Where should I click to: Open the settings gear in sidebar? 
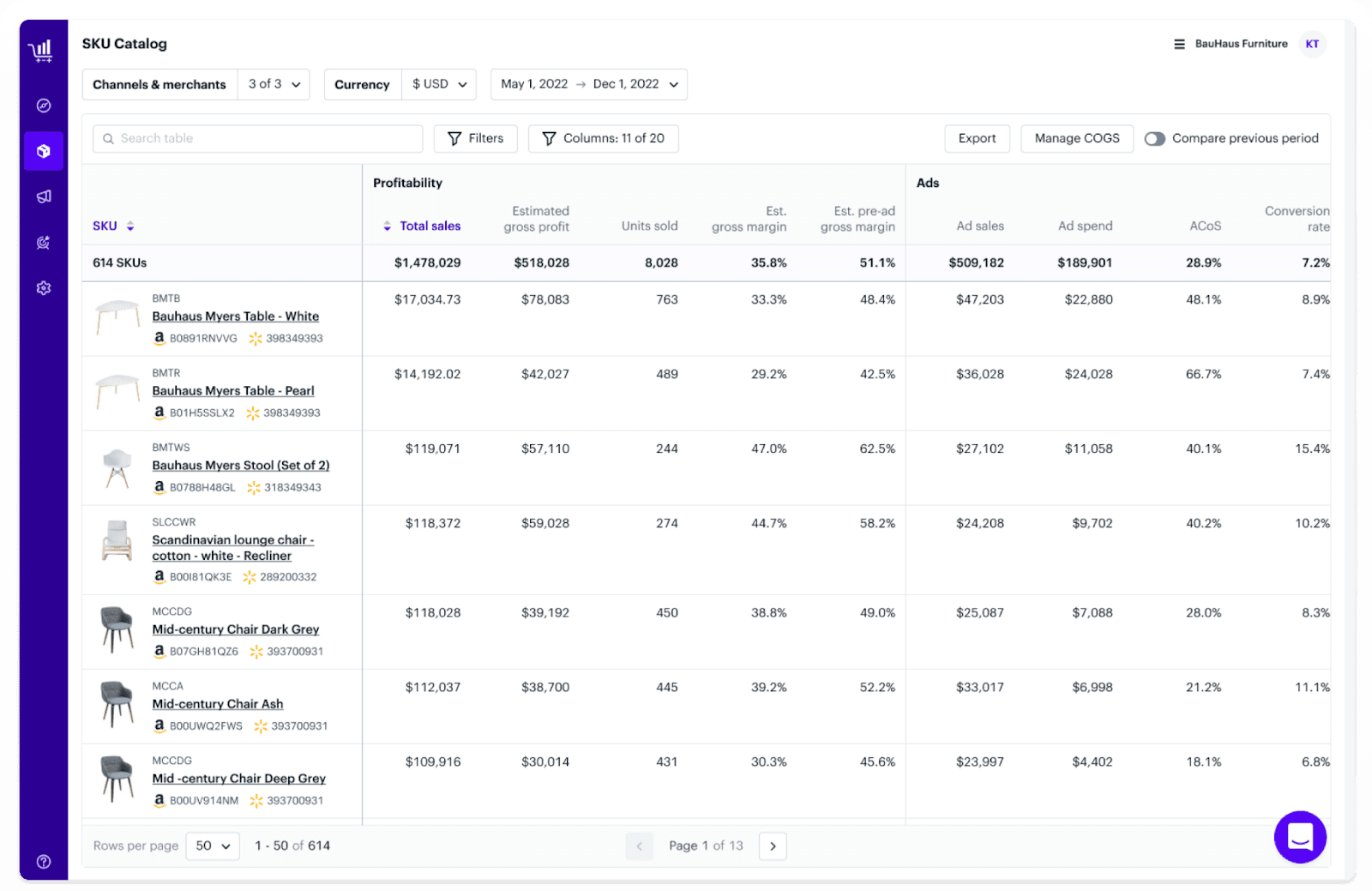[44, 288]
